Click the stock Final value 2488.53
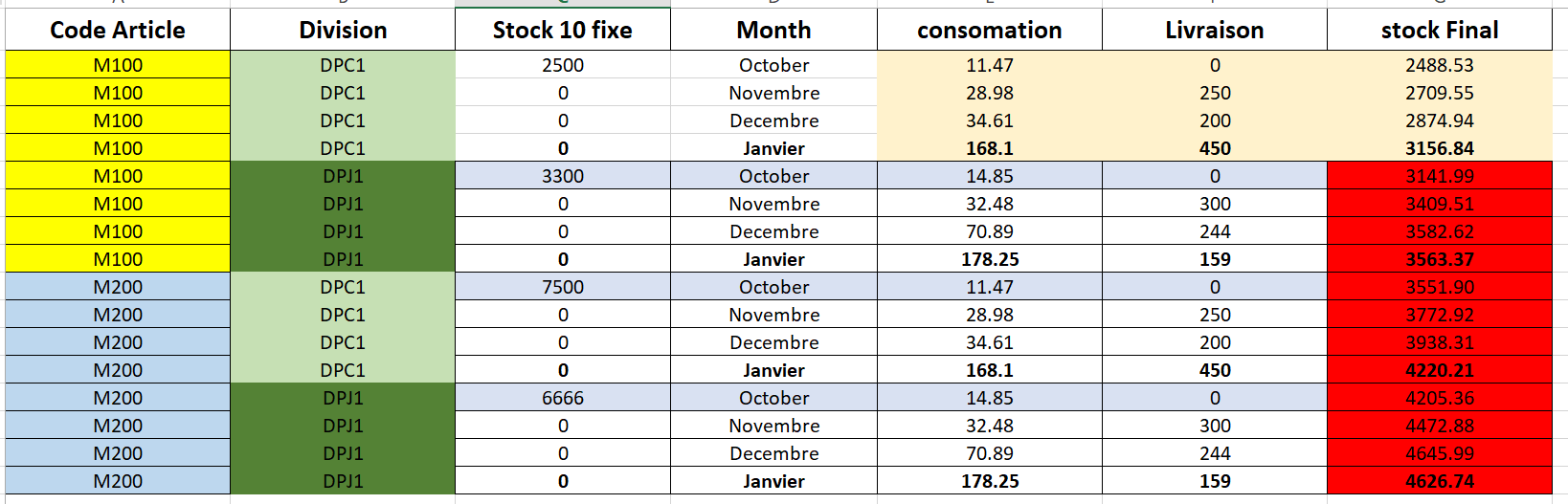Viewport: 1568px width, 504px height. [x=1439, y=65]
